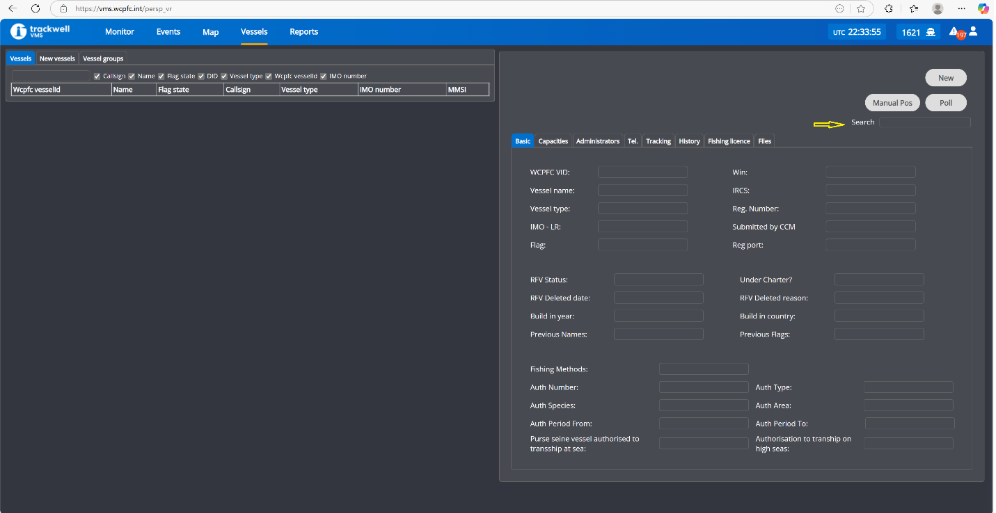Image resolution: width=996 pixels, height=513 pixels.
Task: Click the IRCS field
Action: point(870,190)
